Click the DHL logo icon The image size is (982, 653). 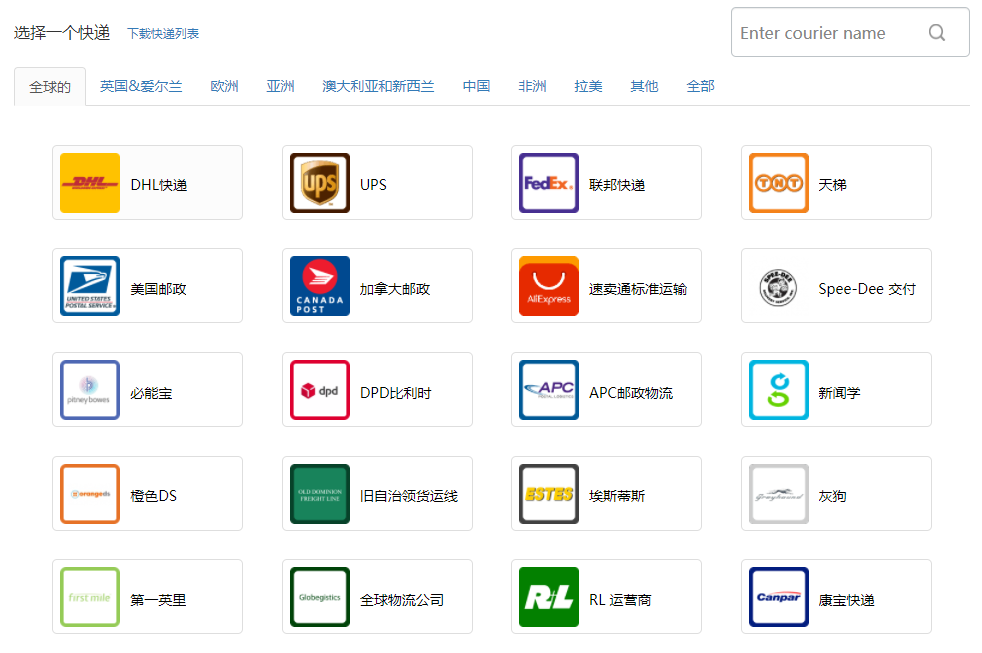[x=90, y=183]
